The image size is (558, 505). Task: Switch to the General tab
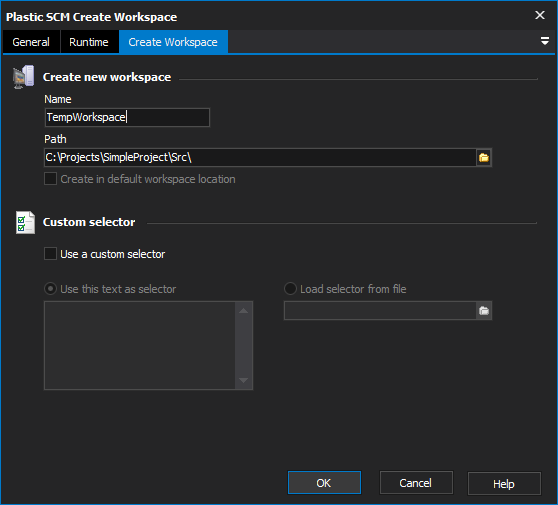[x=31, y=42]
